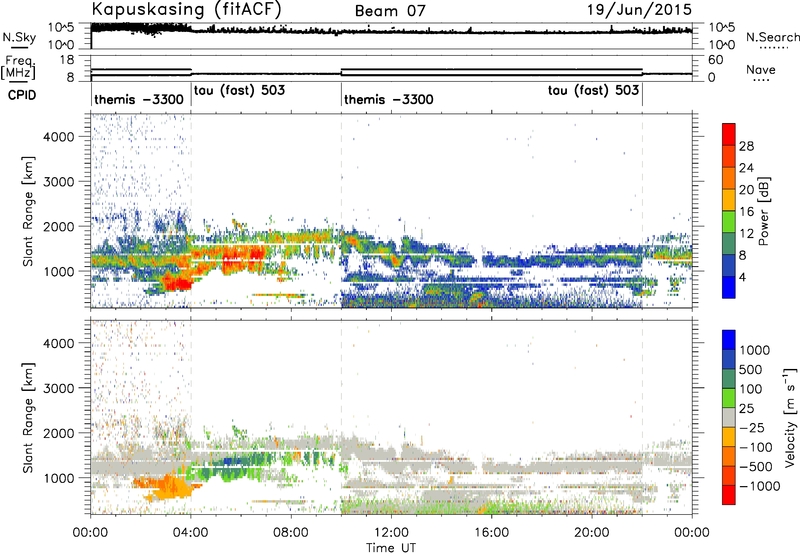Click the 04:00 time axis tick label
Image resolution: width=800 pixels, height=554 pixels.
pyautogui.click(x=190, y=533)
